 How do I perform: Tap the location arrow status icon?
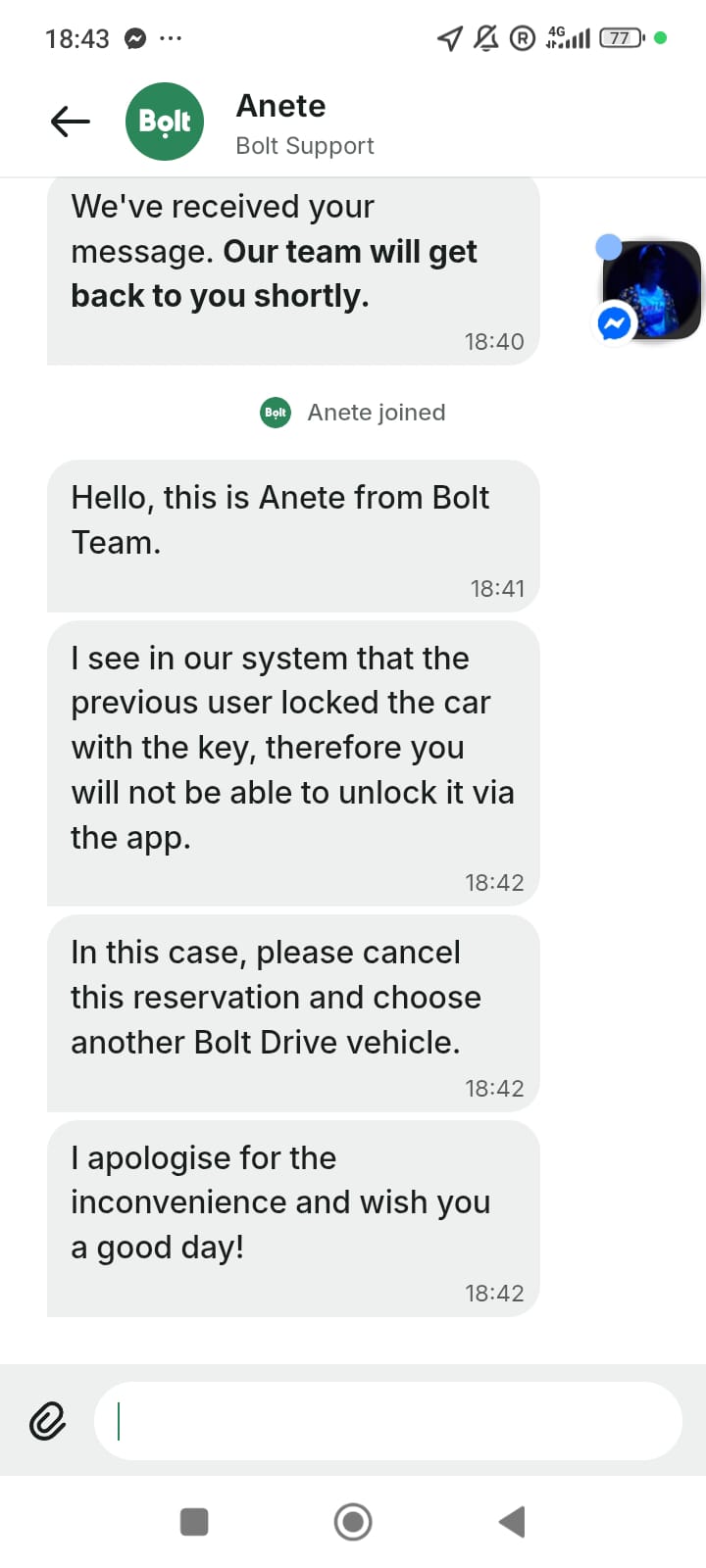point(449,38)
